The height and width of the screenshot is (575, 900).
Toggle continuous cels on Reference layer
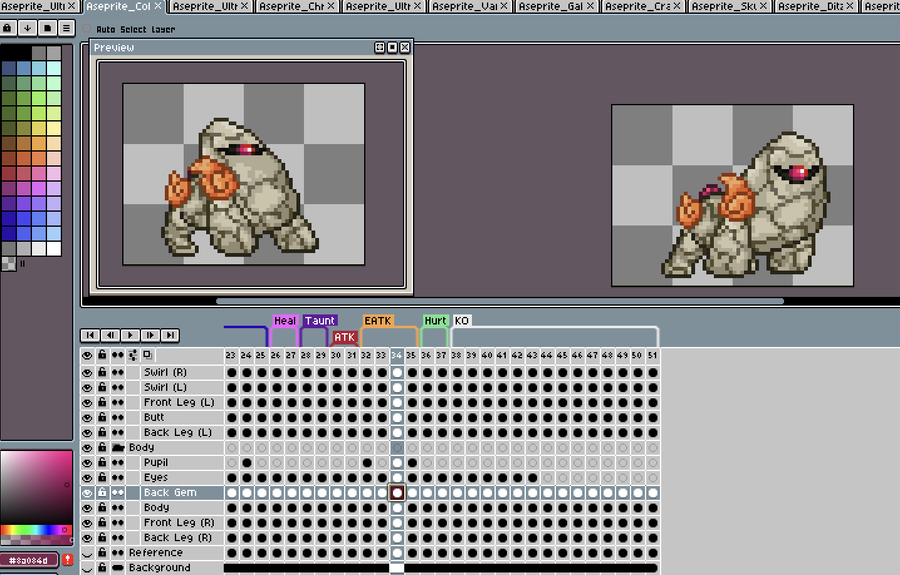click(x=118, y=553)
